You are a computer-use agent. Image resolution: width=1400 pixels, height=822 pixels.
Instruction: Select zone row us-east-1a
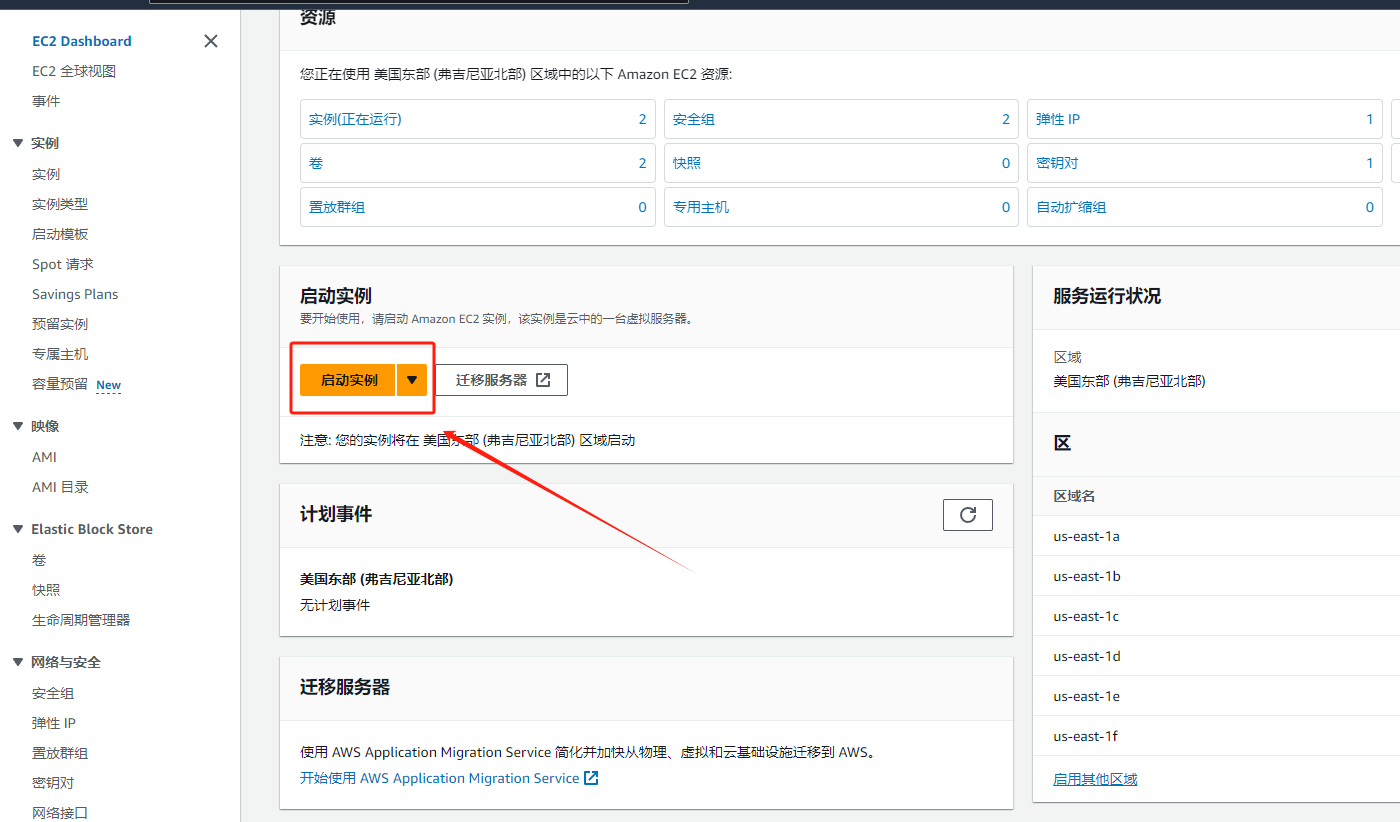[1216, 536]
